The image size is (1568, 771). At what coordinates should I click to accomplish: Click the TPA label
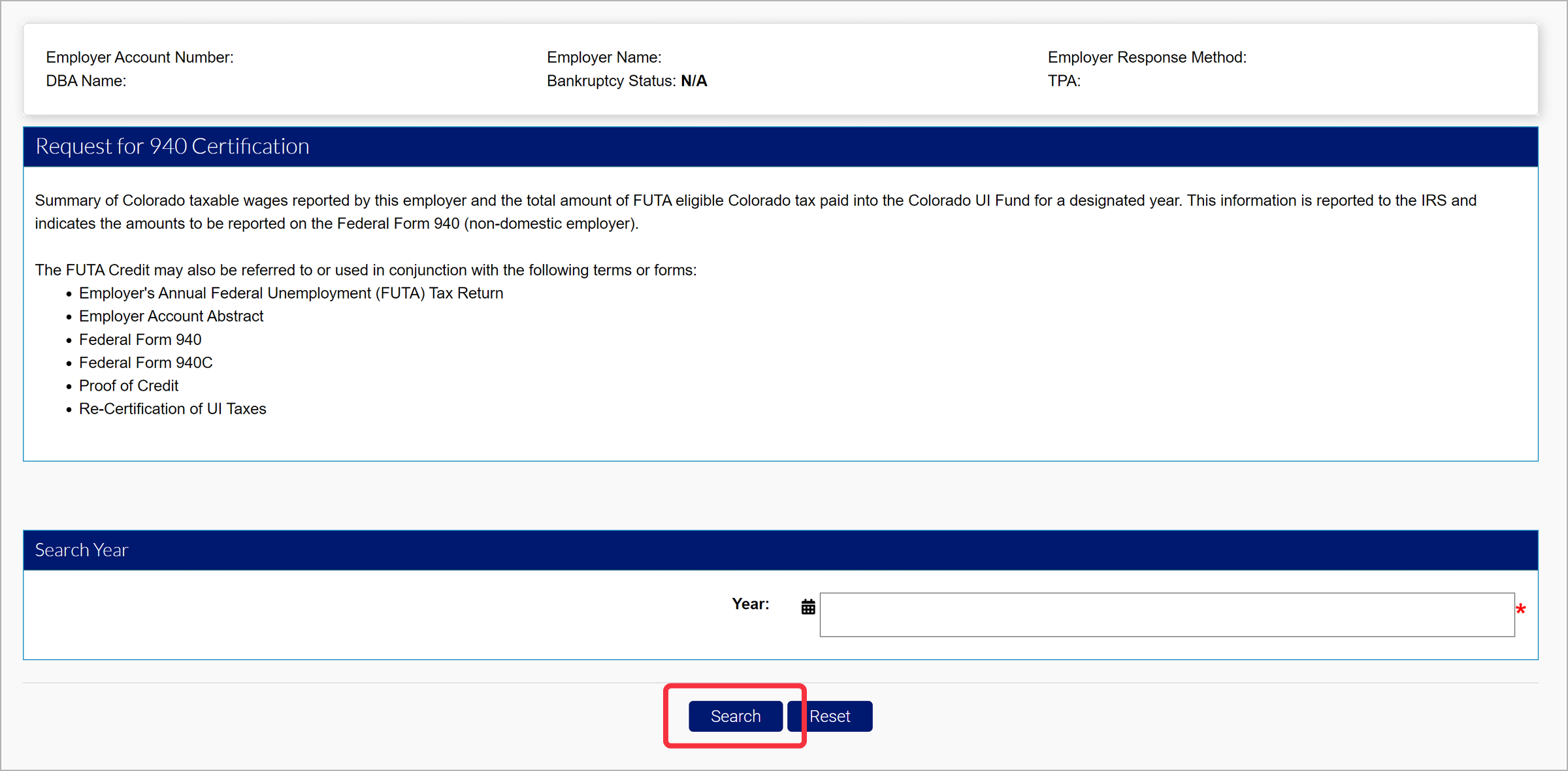[x=1064, y=81]
